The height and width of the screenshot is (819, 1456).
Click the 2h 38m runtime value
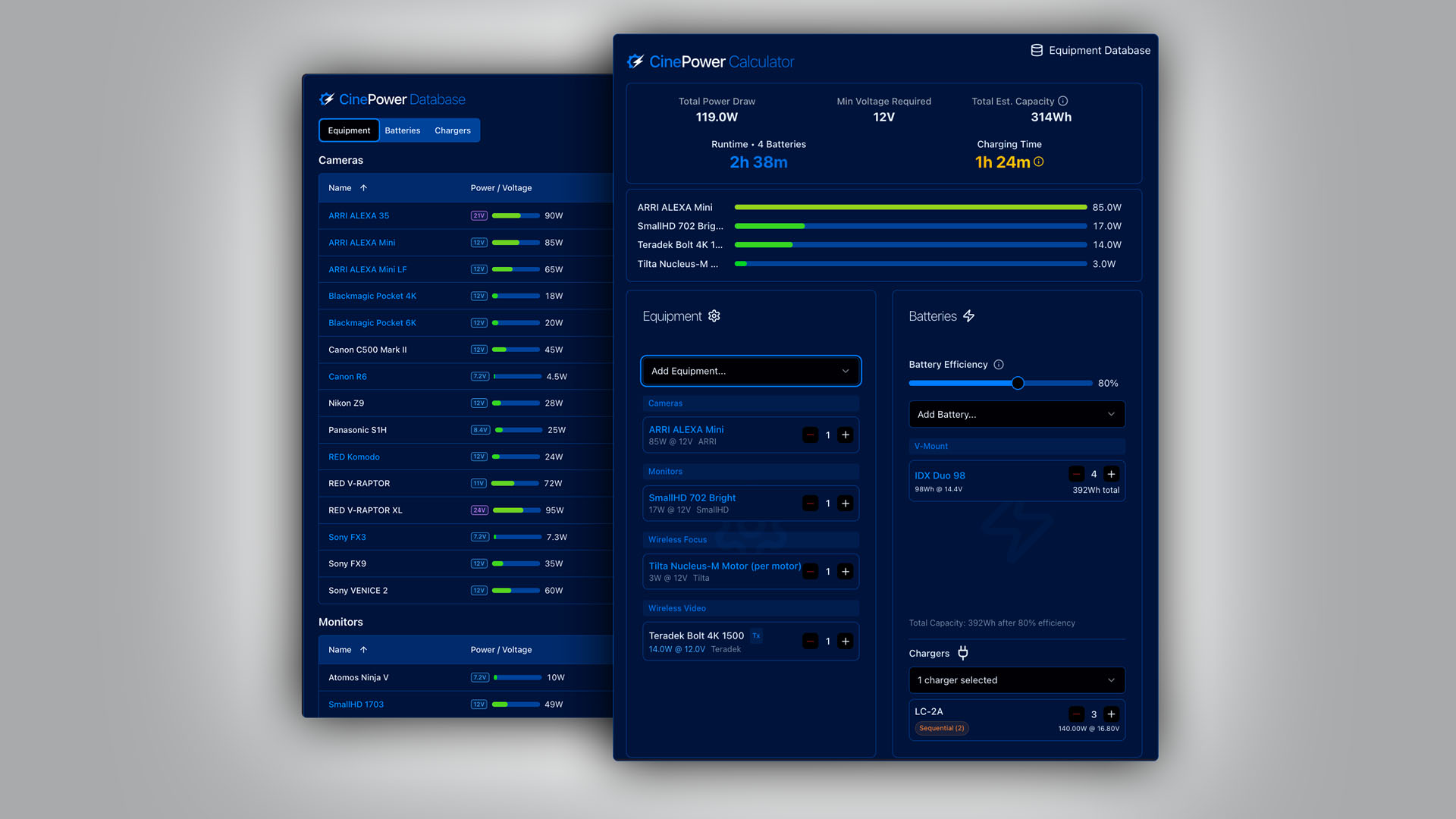(758, 162)
